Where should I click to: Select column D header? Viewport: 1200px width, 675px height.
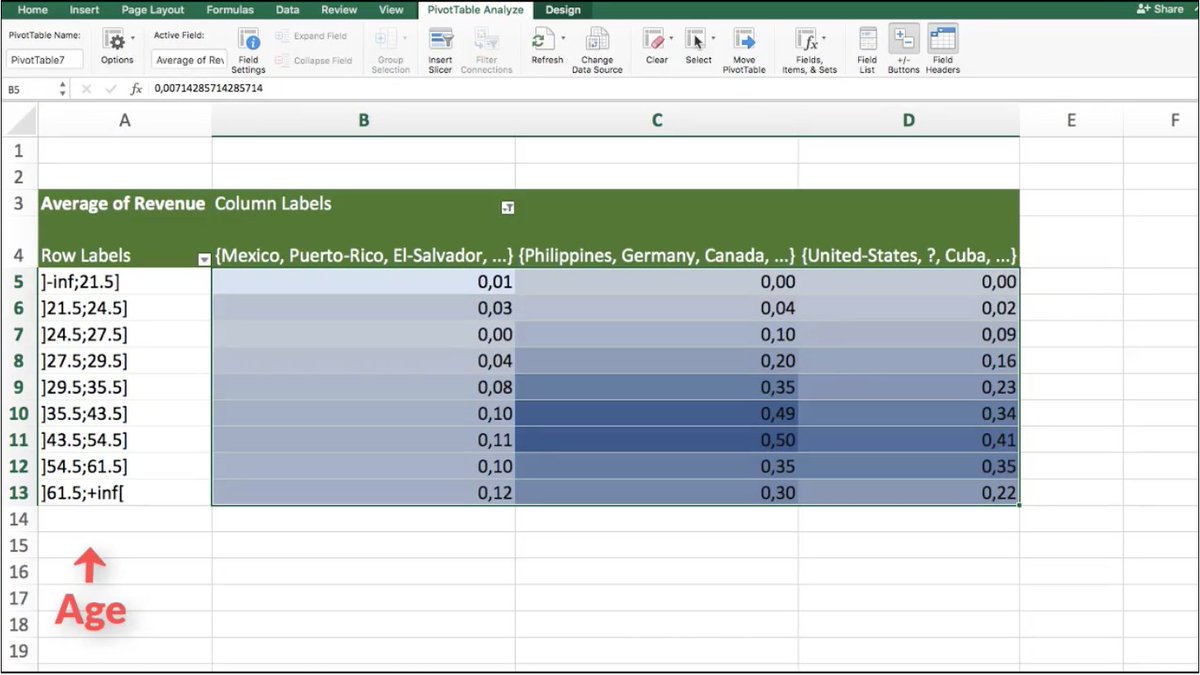click(x=909, y=120)
